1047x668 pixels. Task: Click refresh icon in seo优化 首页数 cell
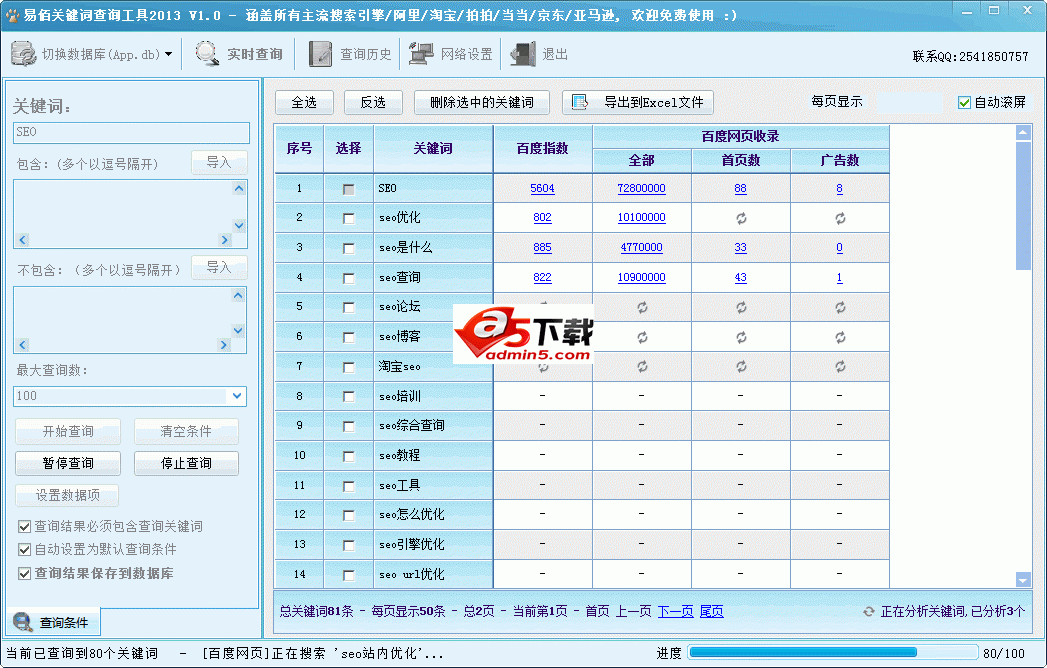(x=740, y=218)
